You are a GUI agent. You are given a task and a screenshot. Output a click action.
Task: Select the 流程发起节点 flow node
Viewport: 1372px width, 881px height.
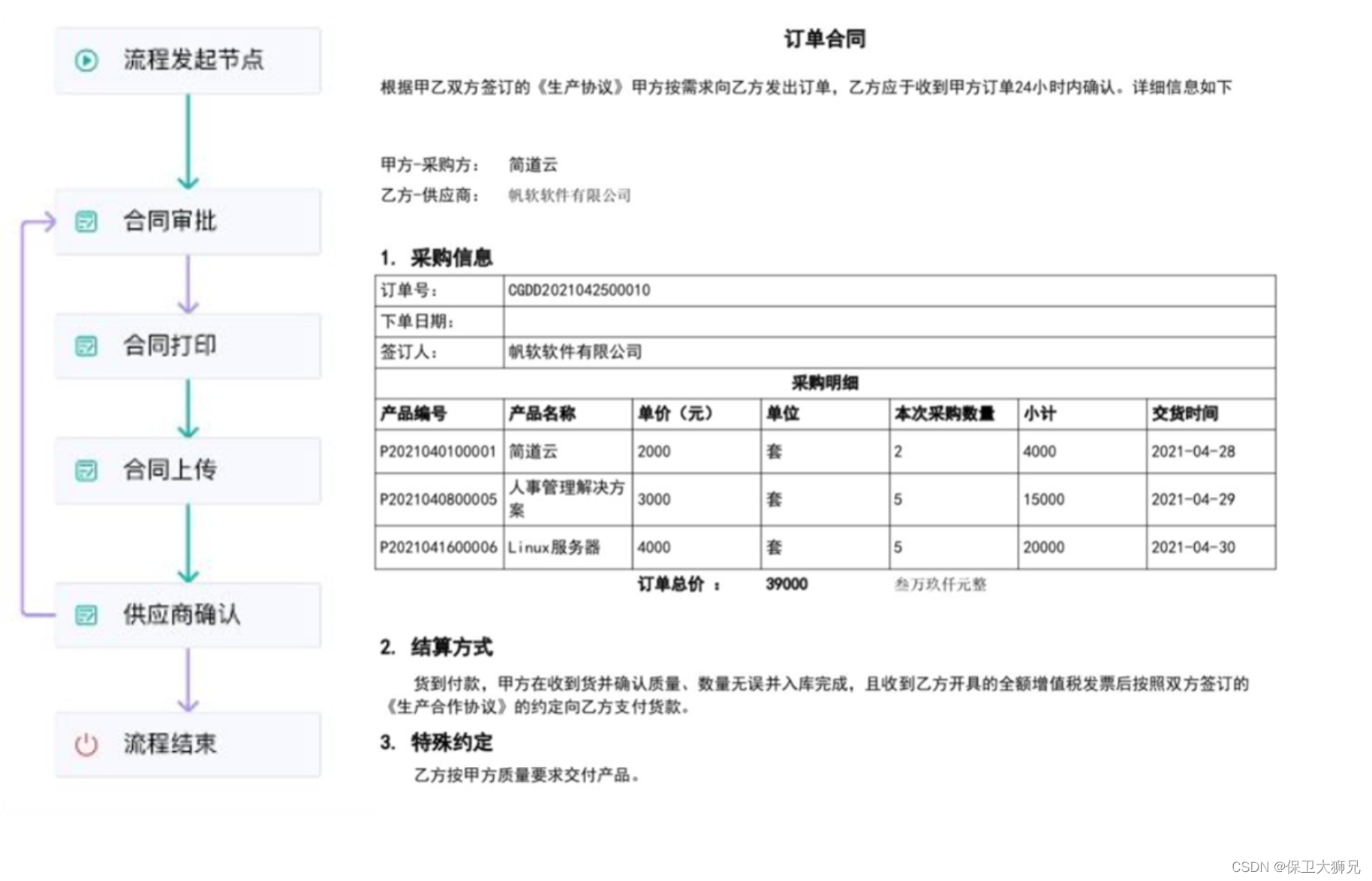(x=188, y=61)
